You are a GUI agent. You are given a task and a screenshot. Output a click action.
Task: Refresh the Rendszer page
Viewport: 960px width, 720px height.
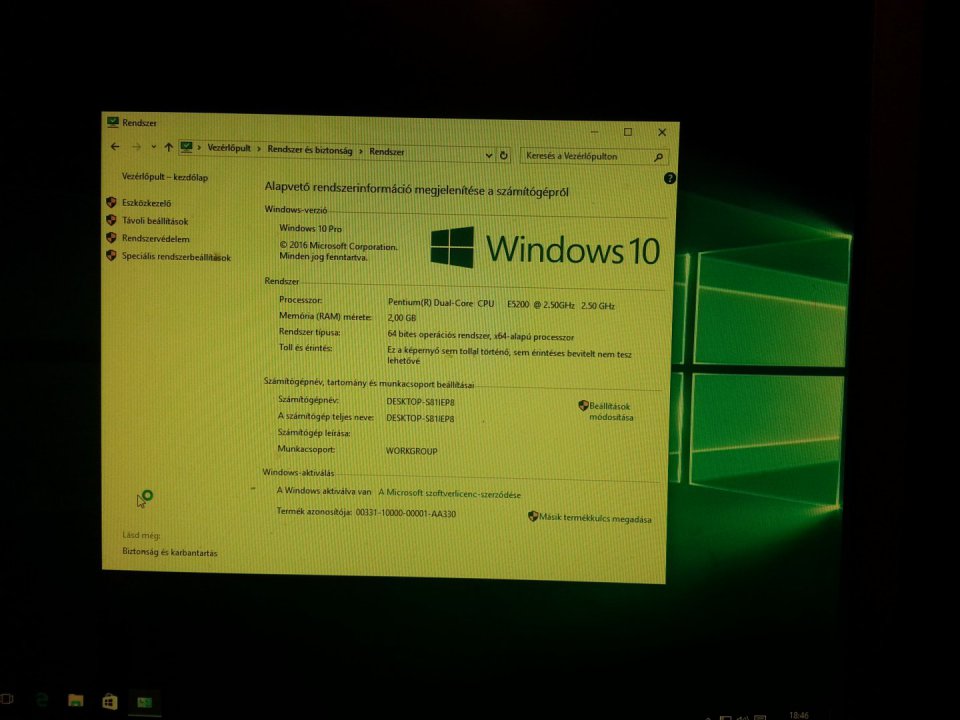tap(503, 156)
